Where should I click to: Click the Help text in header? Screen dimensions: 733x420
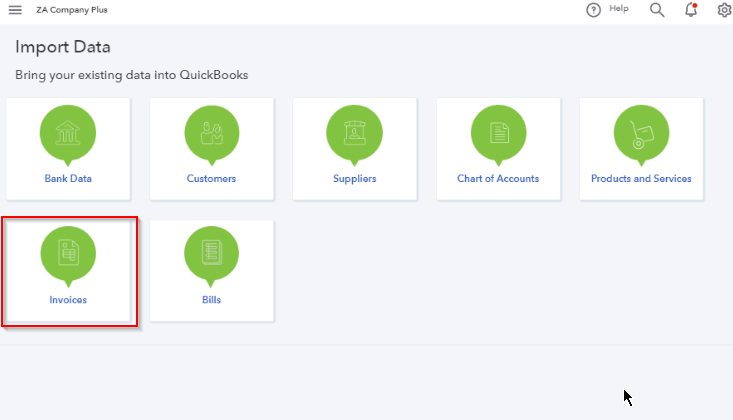[618, 8]
